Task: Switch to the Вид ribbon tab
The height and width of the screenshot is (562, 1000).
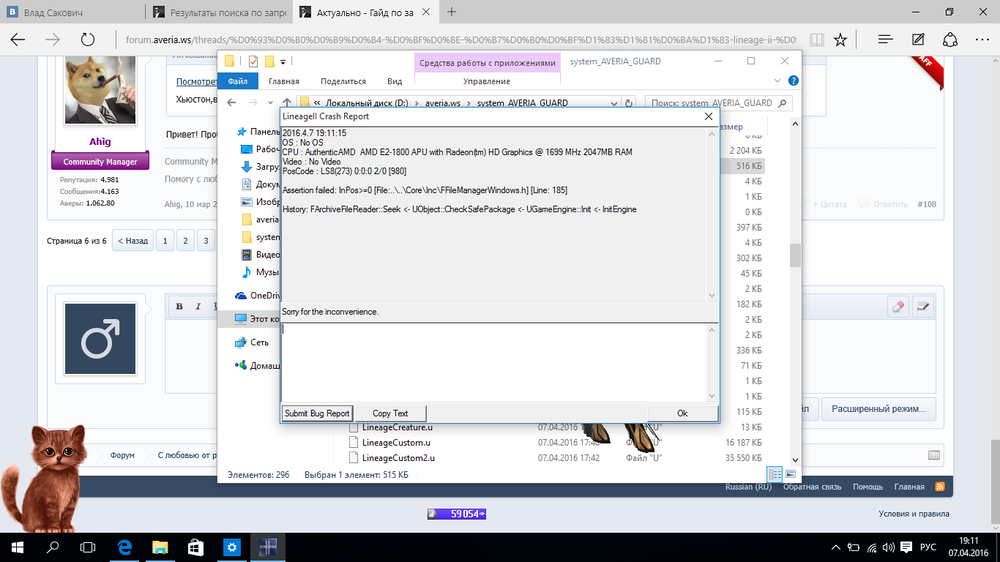Action: click(394, 81)
